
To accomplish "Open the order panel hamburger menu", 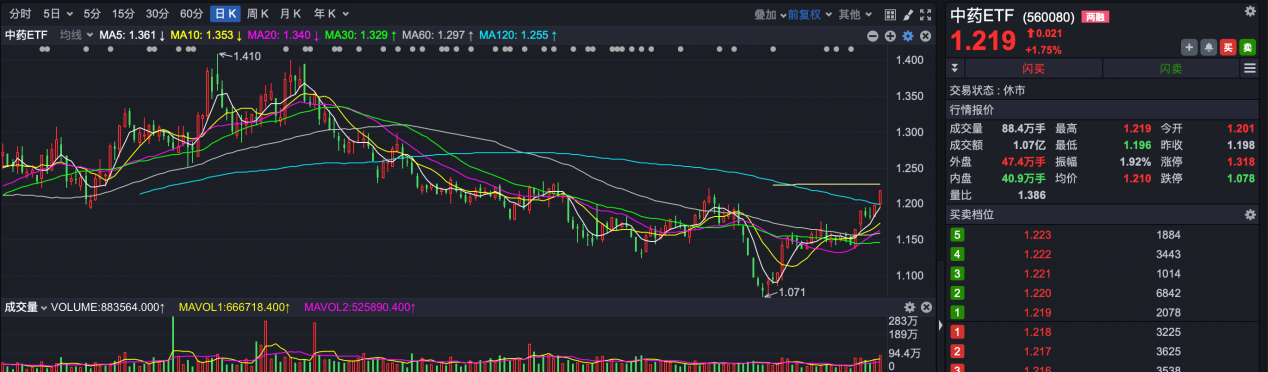I will (x=1249, y=68).
